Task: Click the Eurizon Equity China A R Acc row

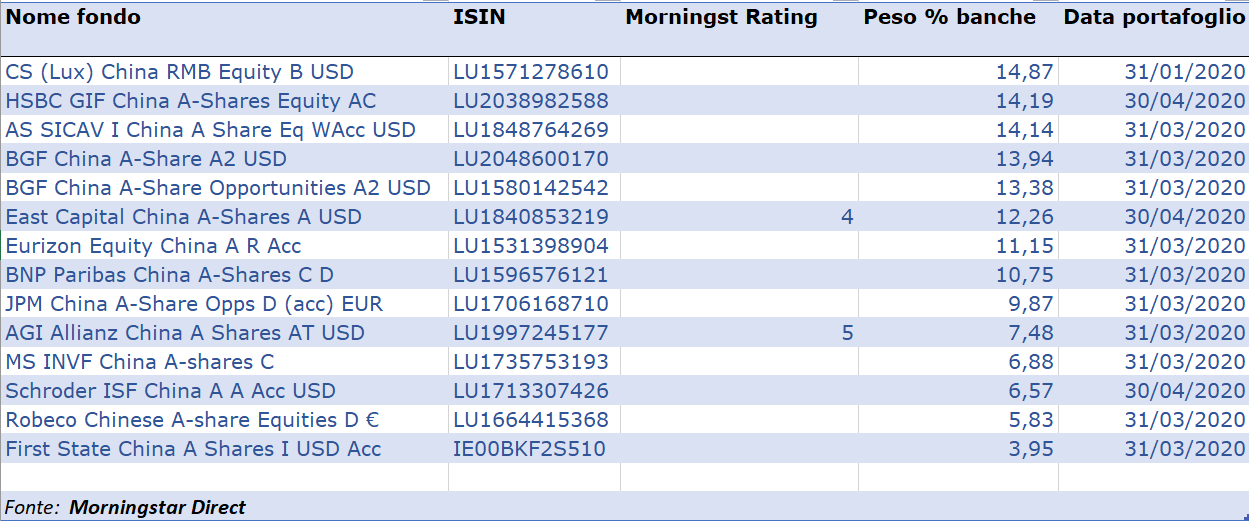Action: pyautogui.click(x=153, y=246)
